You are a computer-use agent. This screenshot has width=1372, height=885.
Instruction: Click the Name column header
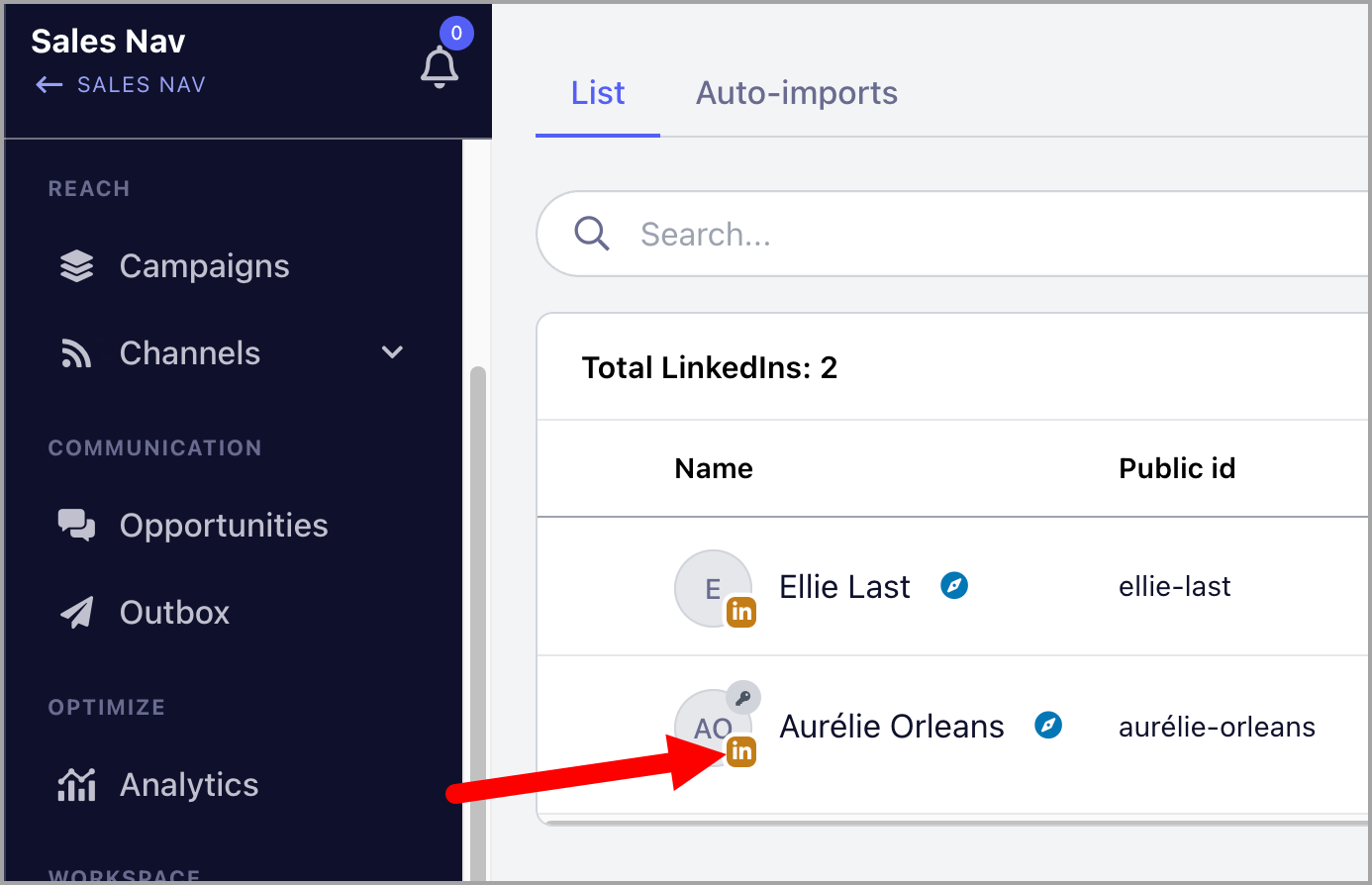point(714,468)
